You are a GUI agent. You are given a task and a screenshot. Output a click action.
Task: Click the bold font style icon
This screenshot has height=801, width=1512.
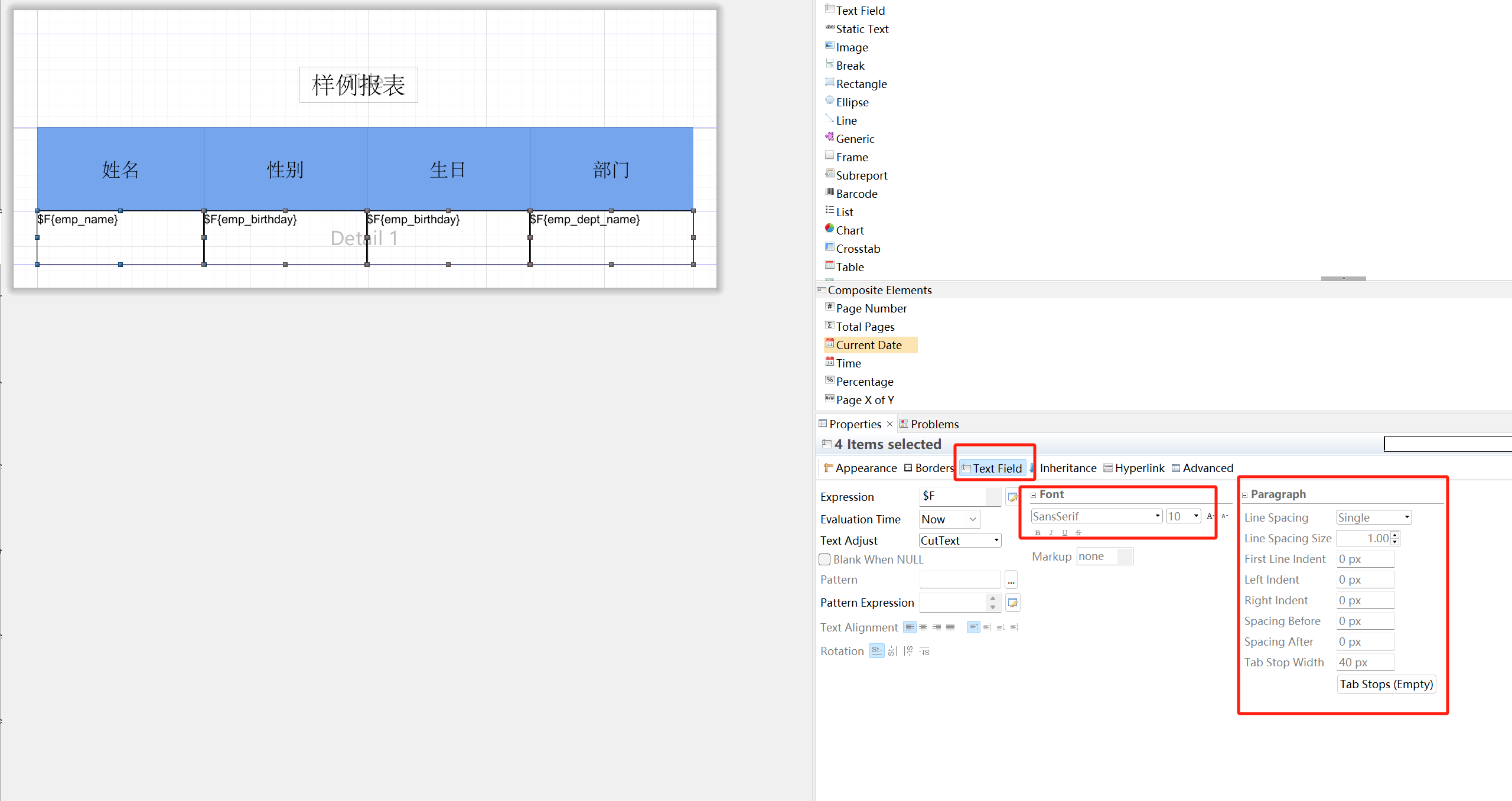1038,533
